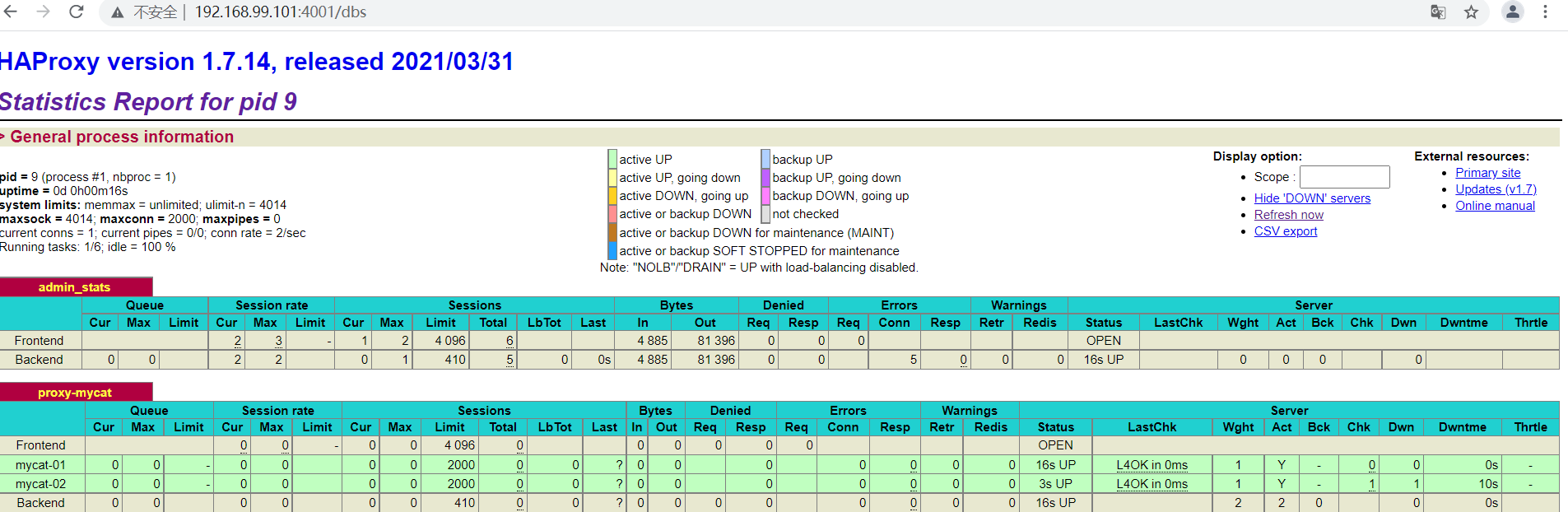Viewport: 1568px width, 512px height.
Task: Open the translate page icon
Action: [1438, 12]
